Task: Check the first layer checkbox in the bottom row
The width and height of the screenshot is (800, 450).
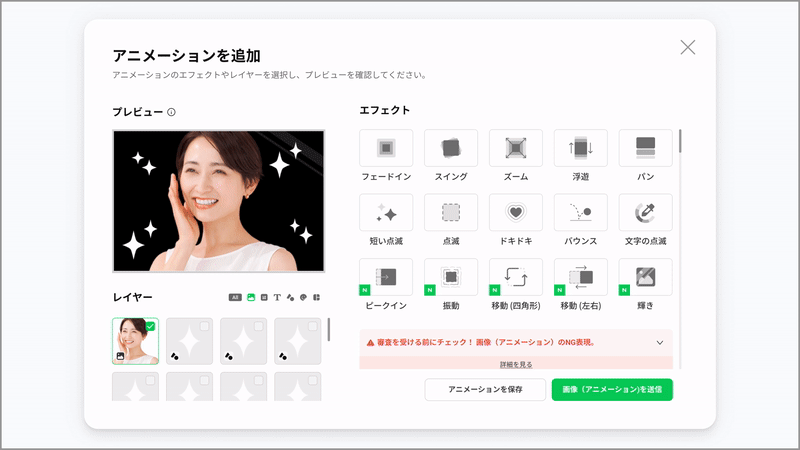Action: [151, 380]
